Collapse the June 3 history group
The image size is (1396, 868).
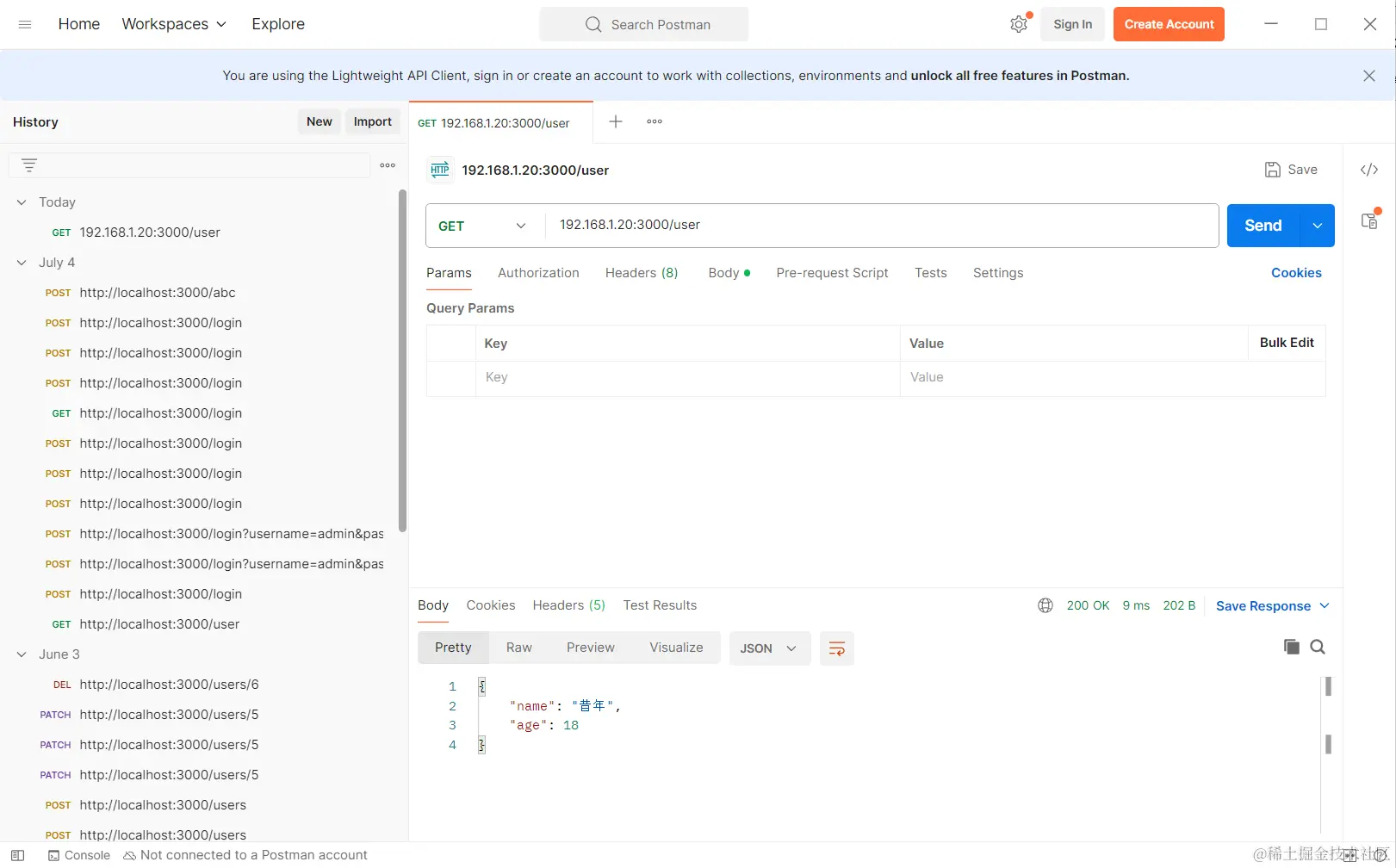(22, 654)
